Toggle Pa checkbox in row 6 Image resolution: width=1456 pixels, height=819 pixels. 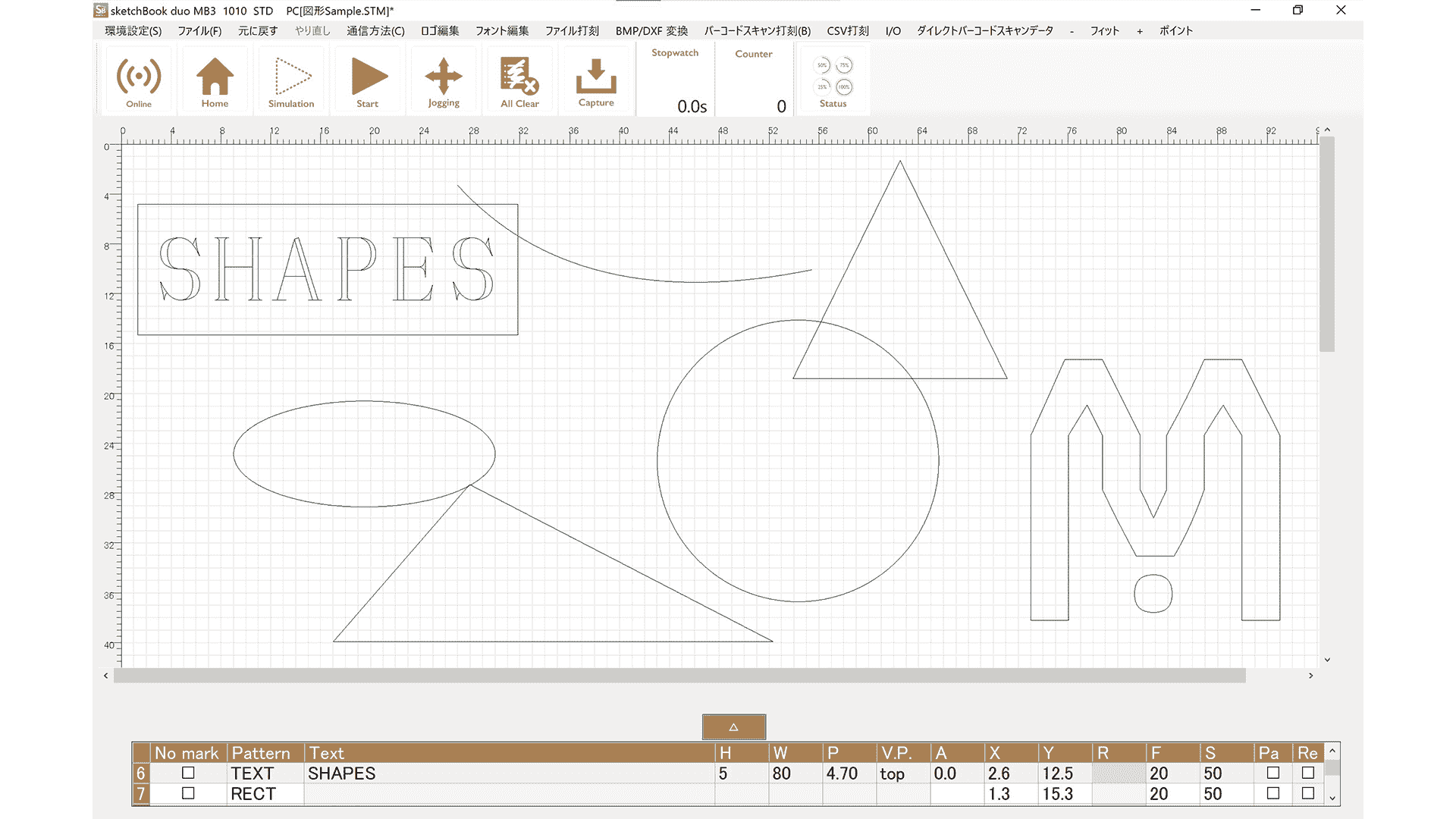point(1273,773)
